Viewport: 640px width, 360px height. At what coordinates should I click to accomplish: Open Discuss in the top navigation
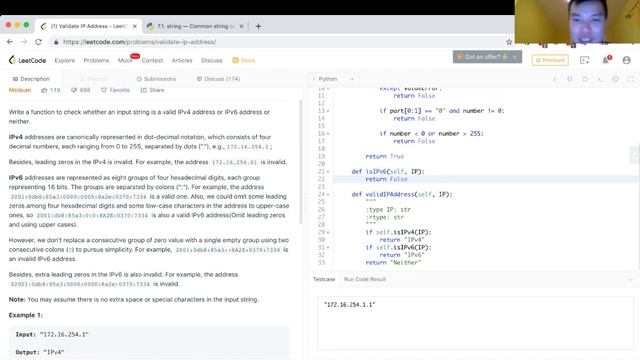coord(212,60)
